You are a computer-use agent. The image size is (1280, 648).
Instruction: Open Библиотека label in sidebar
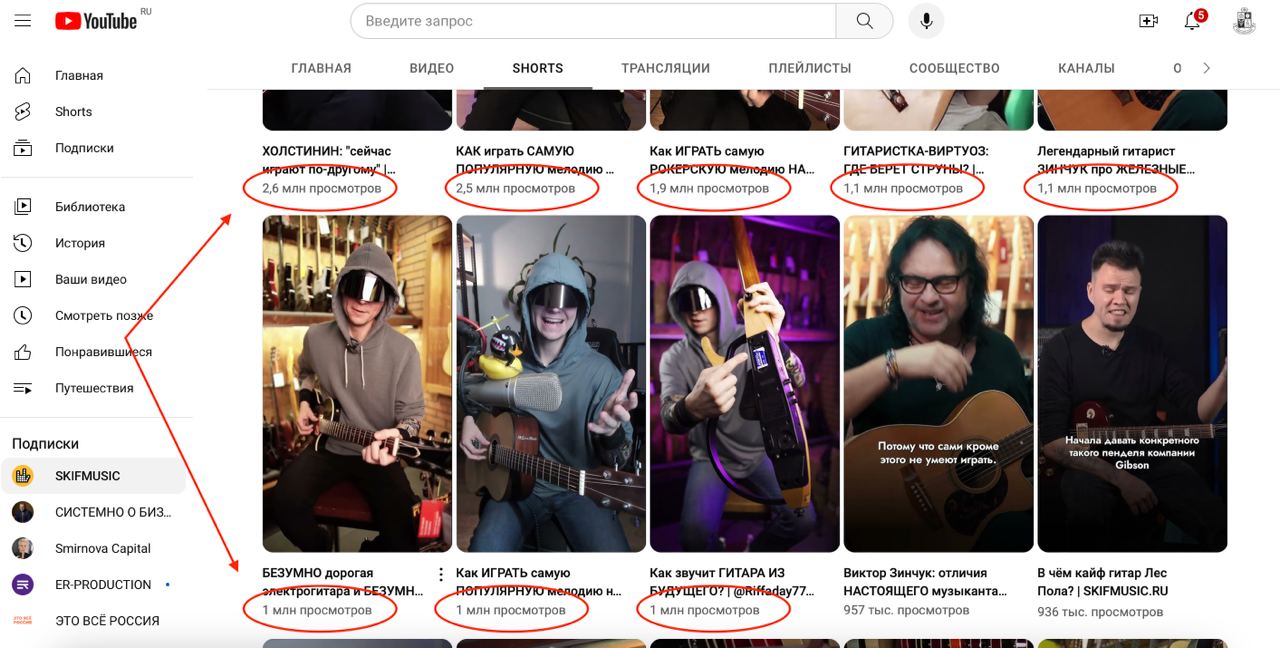[90, 207]
